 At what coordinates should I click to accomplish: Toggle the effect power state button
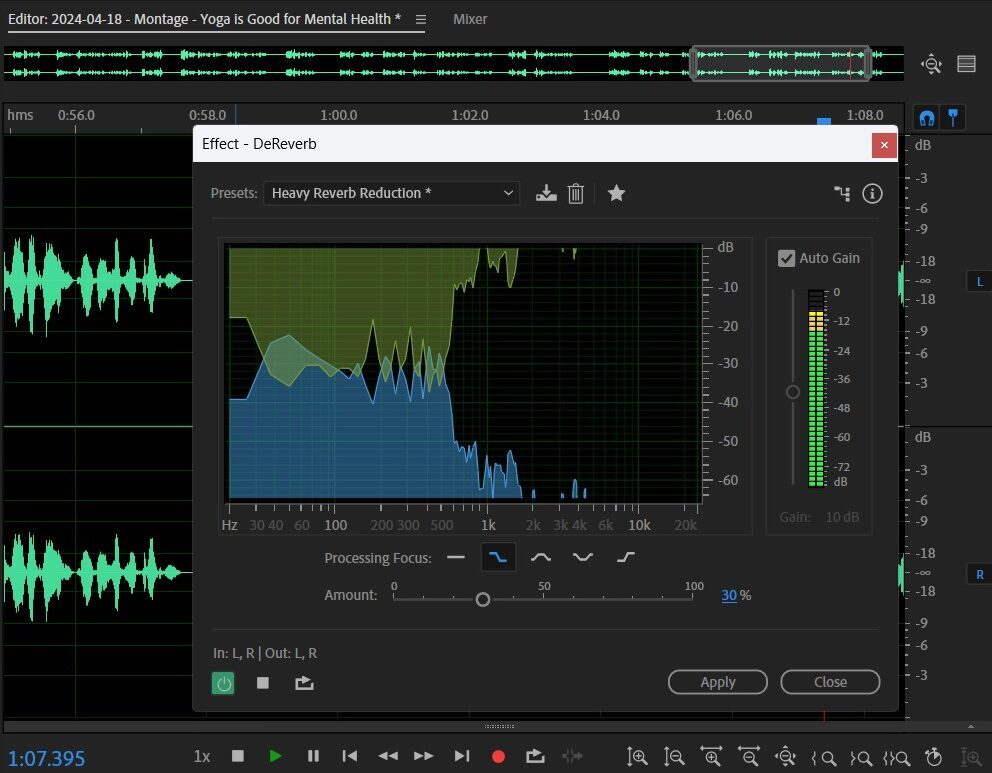(x=223, y=683)
